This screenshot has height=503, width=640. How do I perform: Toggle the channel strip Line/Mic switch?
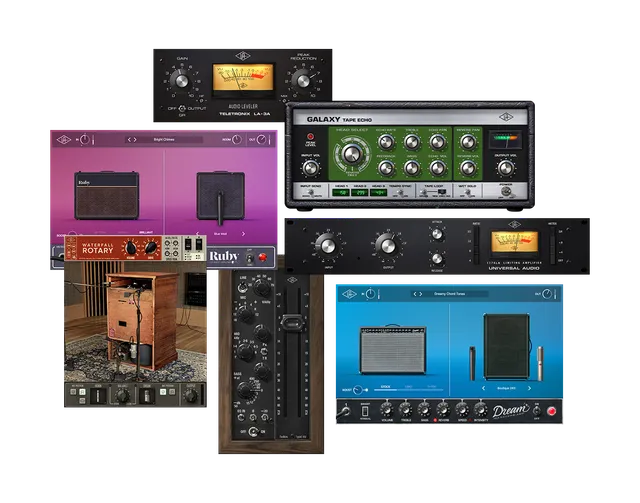[242, 288]
